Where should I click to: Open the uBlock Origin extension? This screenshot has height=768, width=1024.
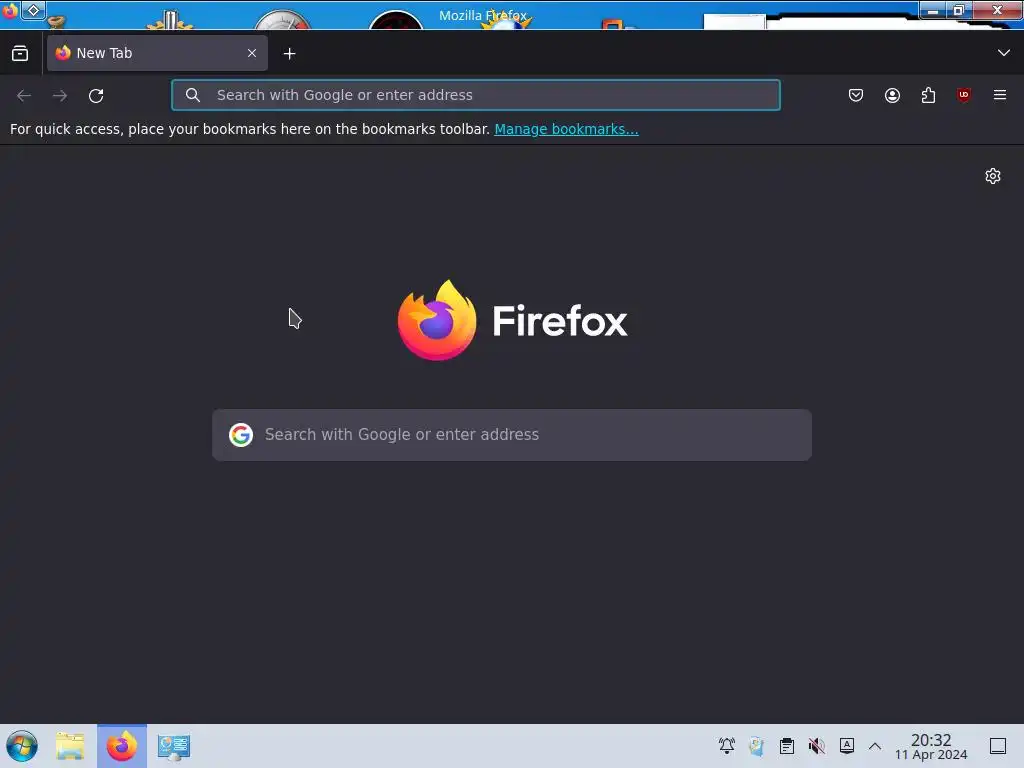coord(964,95)
